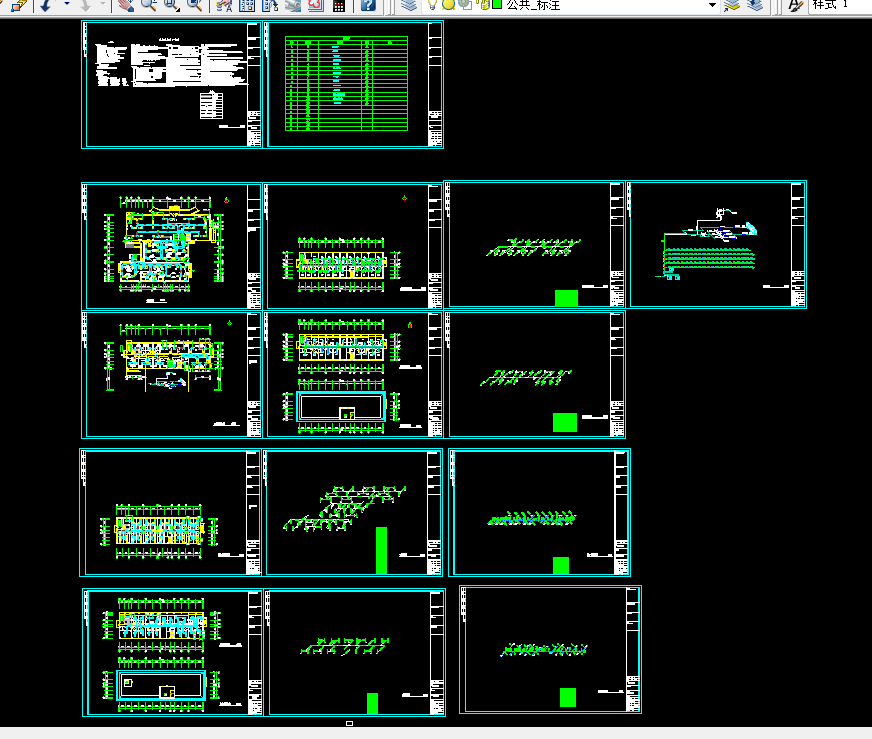Open the Redo history dropdown arrow

(x=102, y=4)
